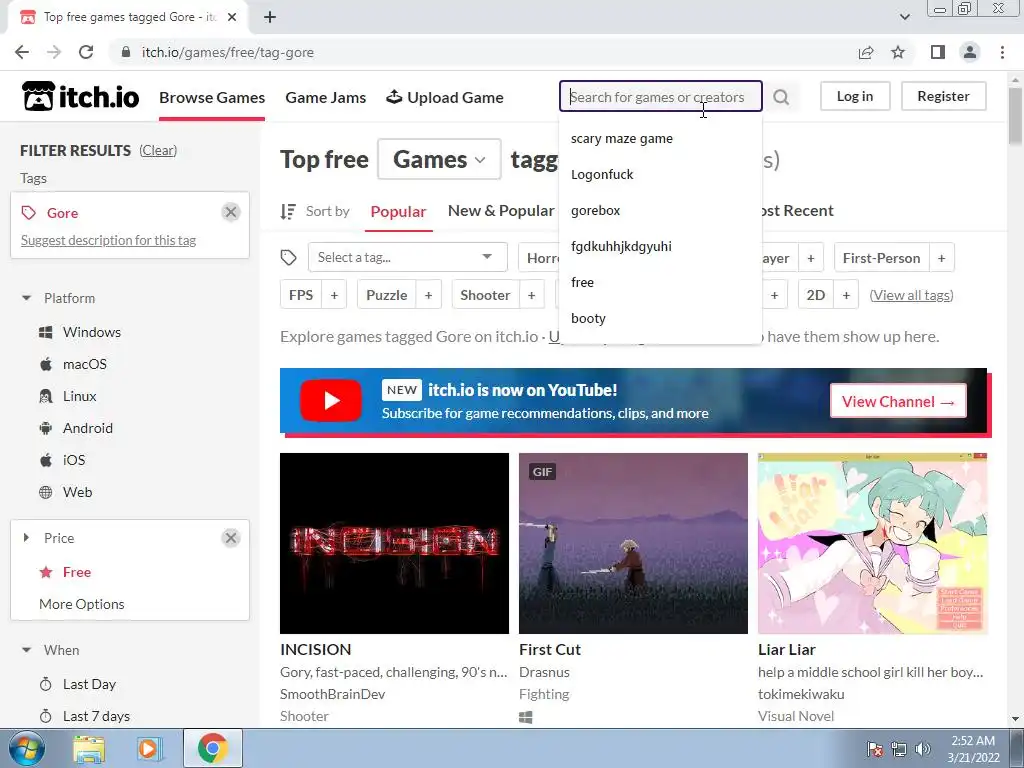Image resolution: width=1024 pixels, height=768 pixels.
Task: Sort results by New & Popular
Action: click(x=501, y=211)
